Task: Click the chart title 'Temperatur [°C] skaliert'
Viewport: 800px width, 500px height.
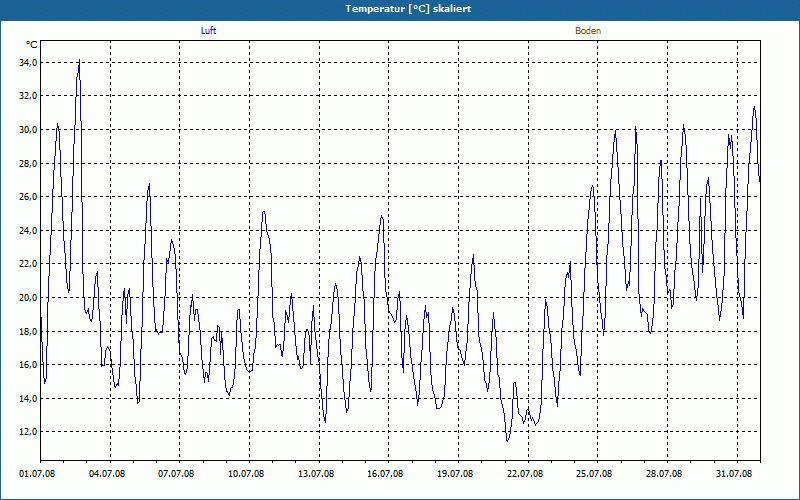Action: click(408, 9)
